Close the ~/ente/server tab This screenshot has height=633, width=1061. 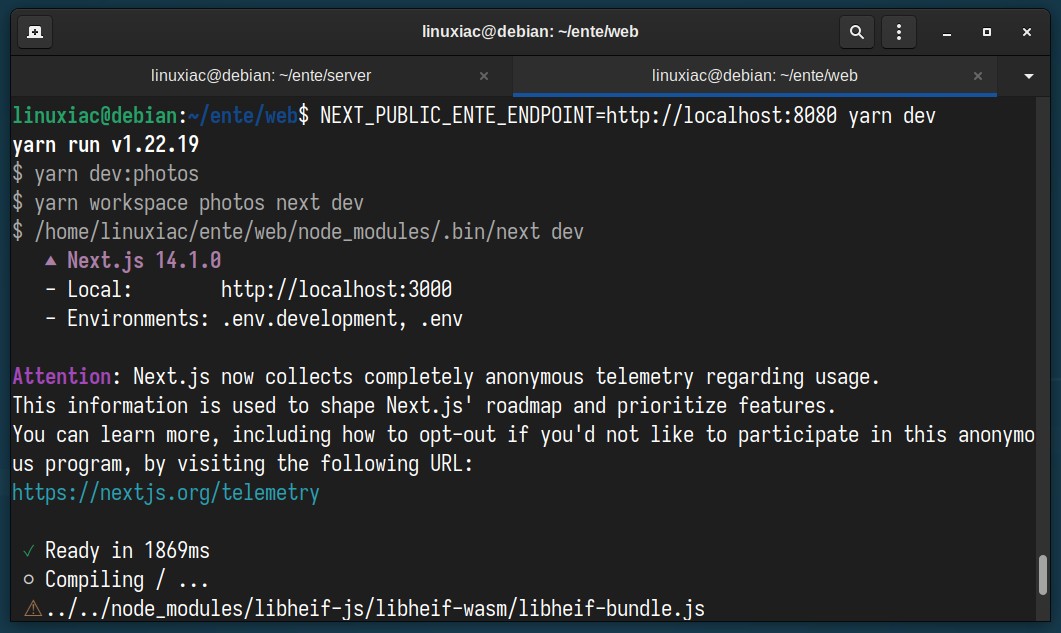pos(484,76)
